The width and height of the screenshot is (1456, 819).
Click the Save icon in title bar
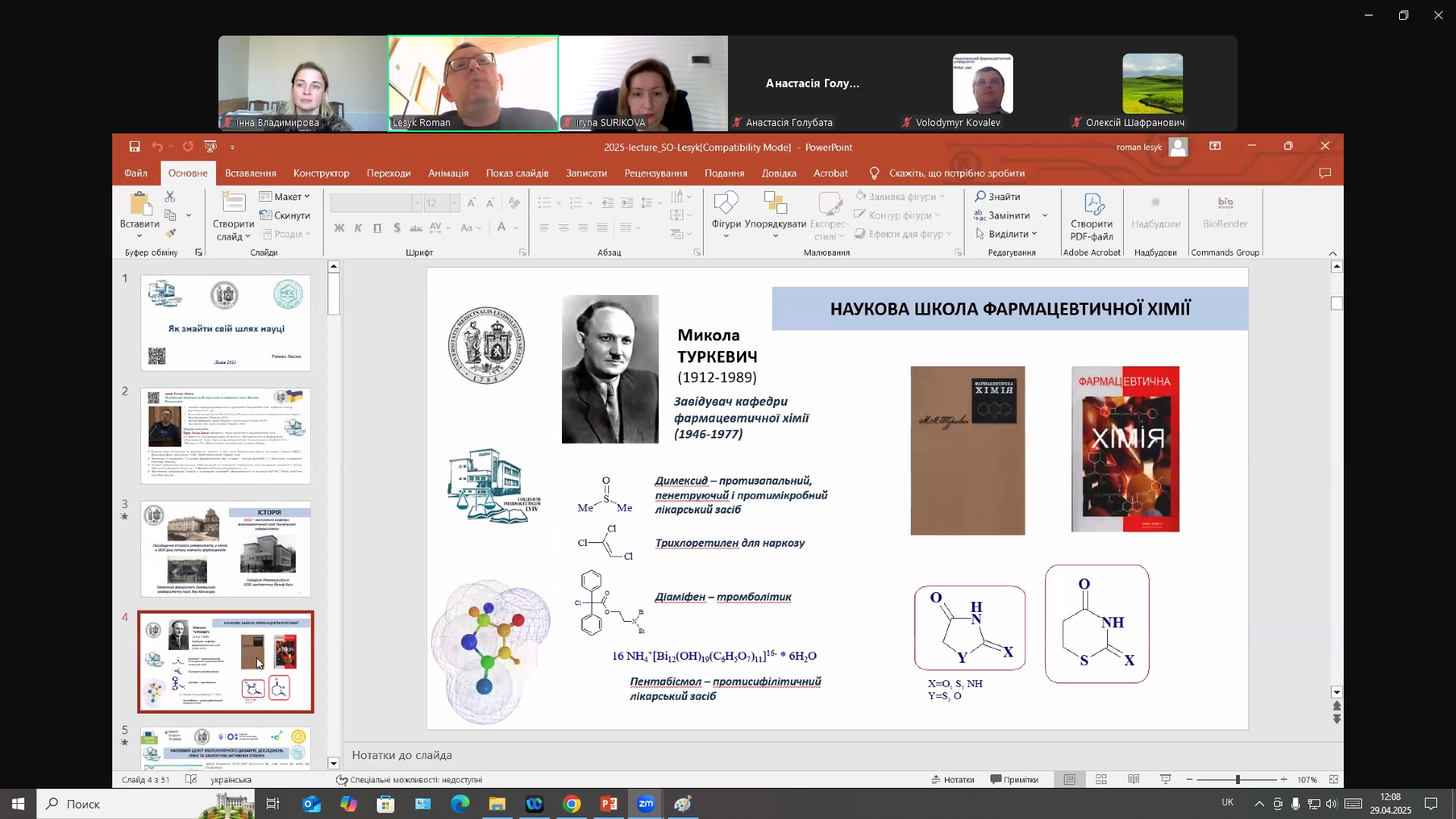[134, 147]
